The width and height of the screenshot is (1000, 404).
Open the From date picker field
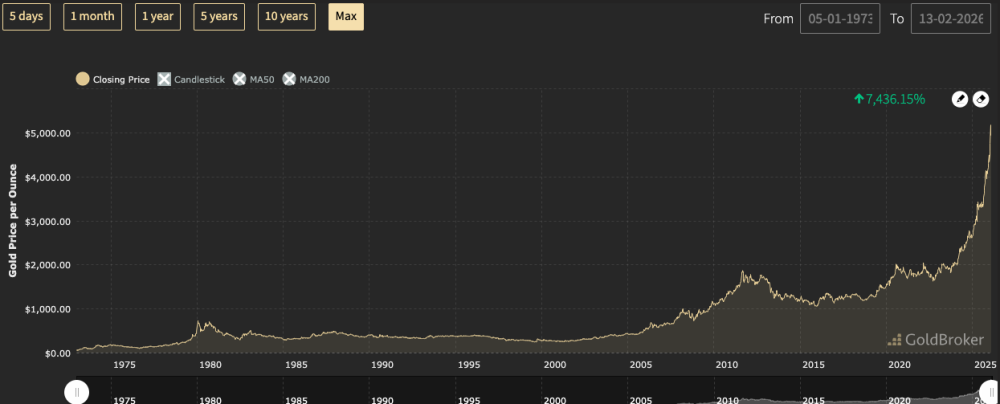[x=838, y=19]
